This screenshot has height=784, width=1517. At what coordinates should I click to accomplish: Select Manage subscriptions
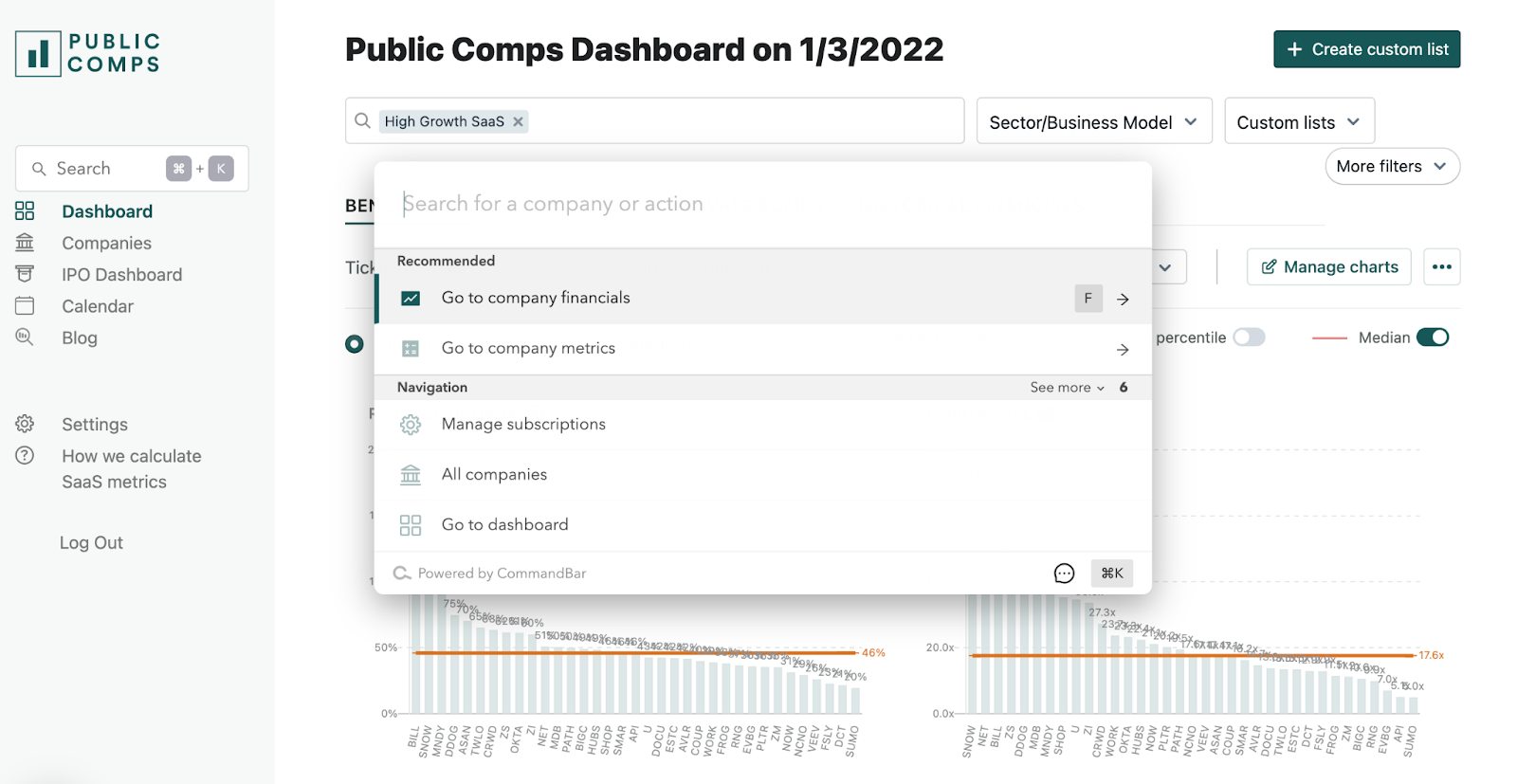[x=763, y=425]
